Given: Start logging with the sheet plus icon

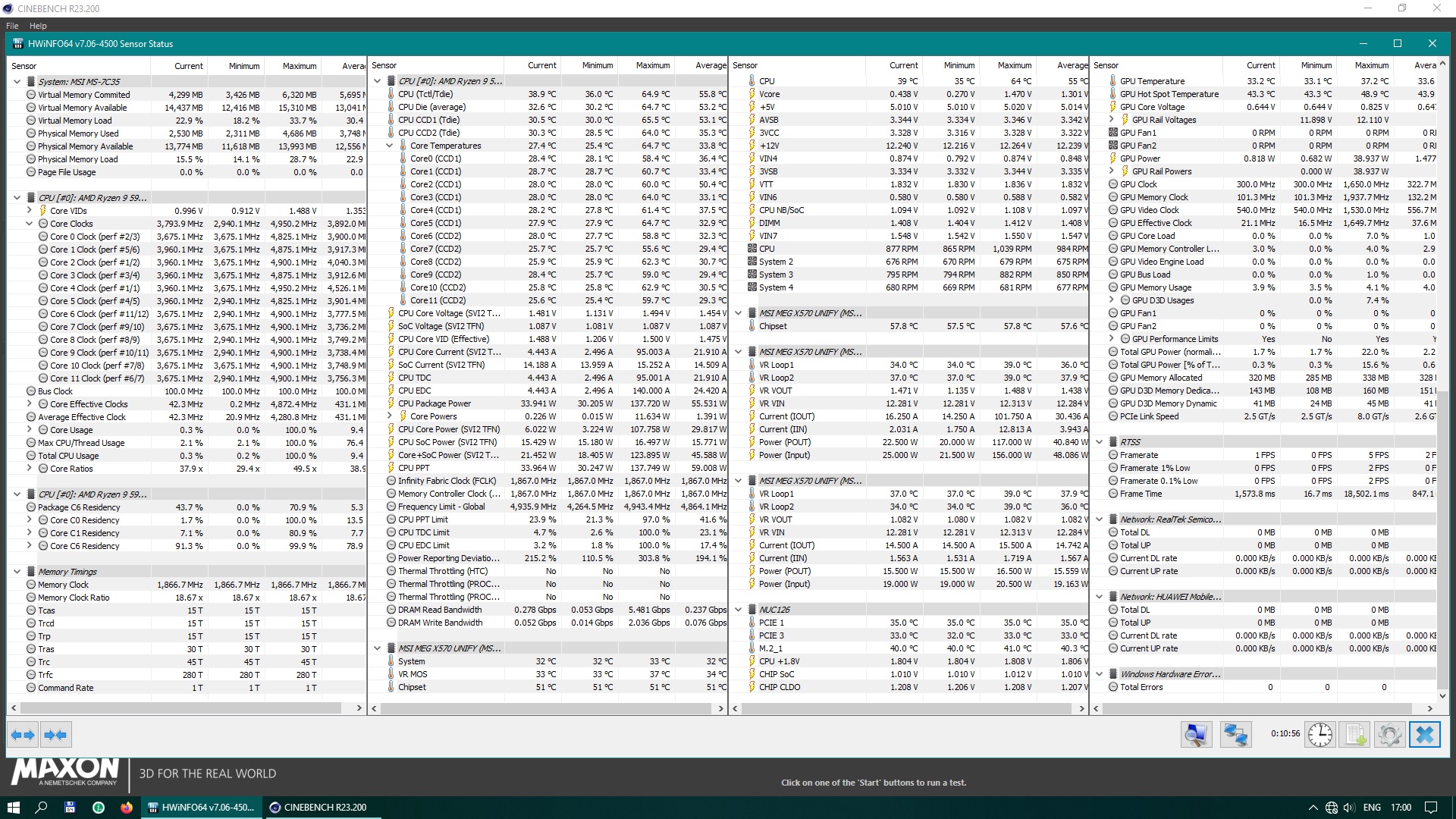Looking at the screenshot, I should coord(1355,735).
